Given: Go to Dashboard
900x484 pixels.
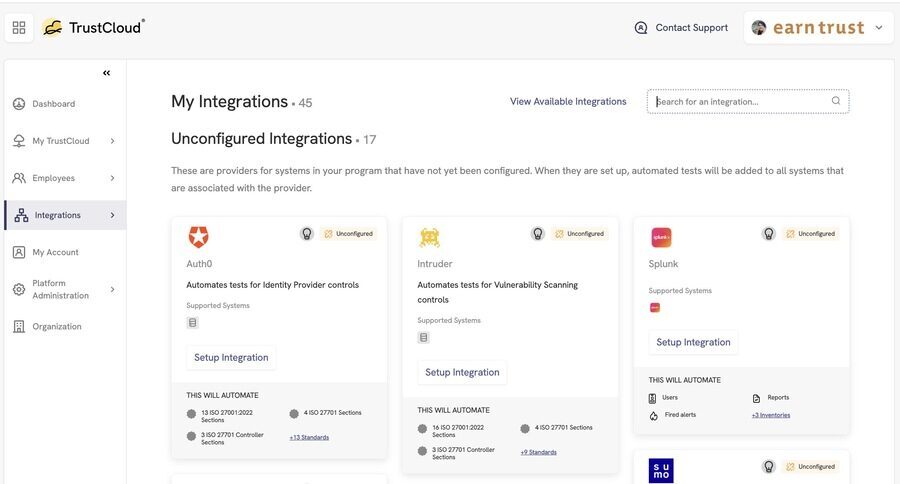Looking at the screenshot, I should (x=53, y=104).
